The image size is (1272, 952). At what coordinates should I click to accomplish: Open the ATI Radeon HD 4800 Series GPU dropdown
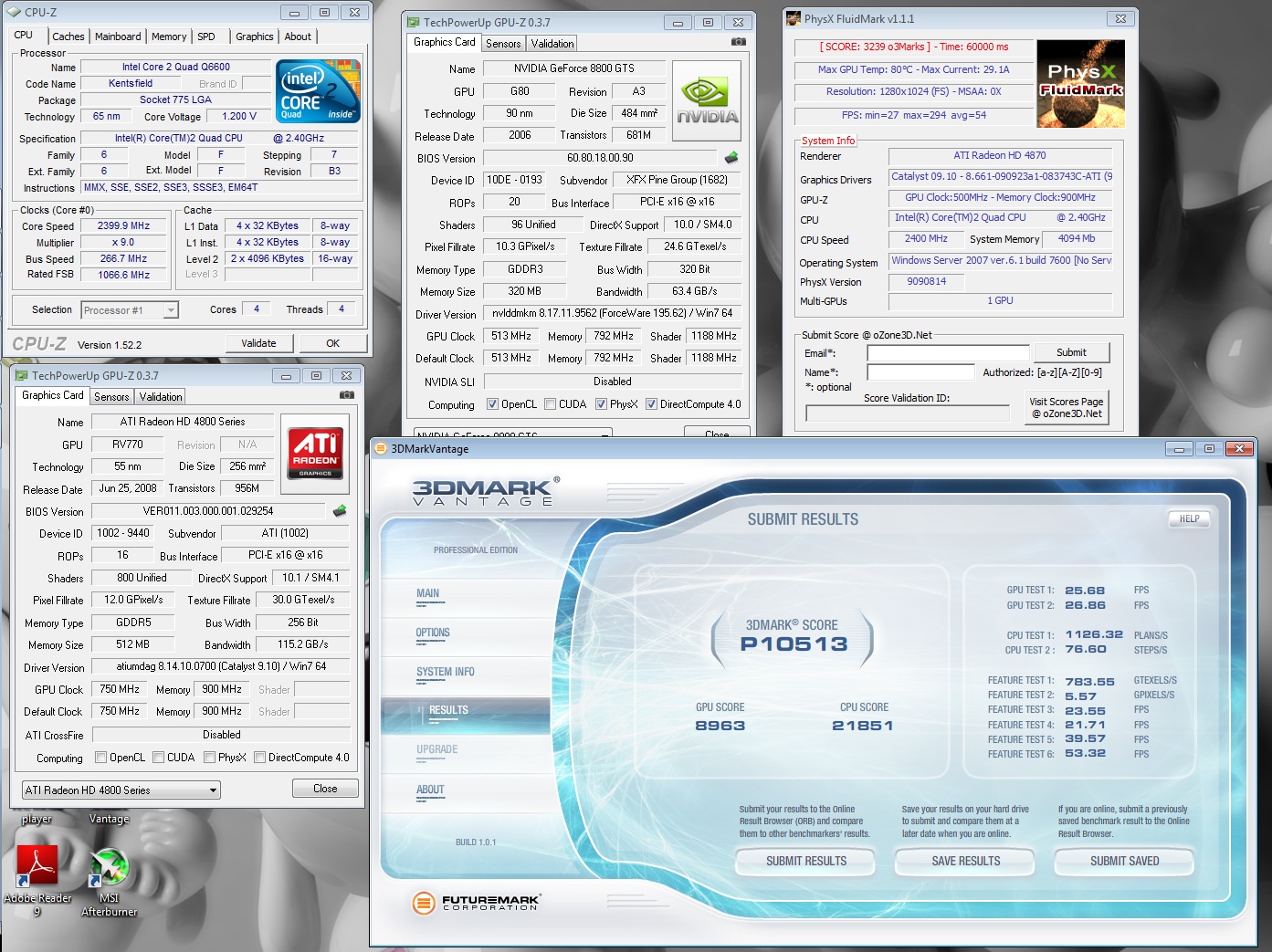point(121,790)
